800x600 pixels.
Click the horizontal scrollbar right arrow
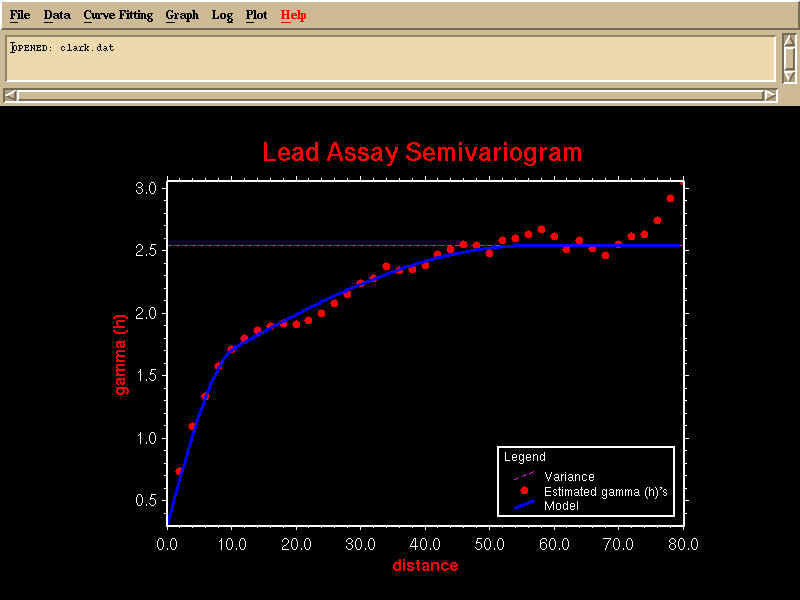tap(770, 95)
